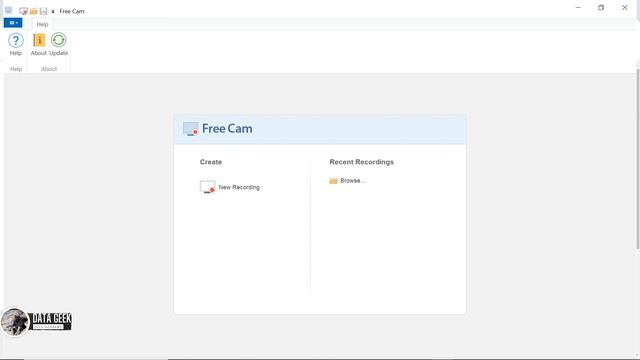Click the Free Cam app icon in title bar
The image size is (640, 360).
coord(9,11)
